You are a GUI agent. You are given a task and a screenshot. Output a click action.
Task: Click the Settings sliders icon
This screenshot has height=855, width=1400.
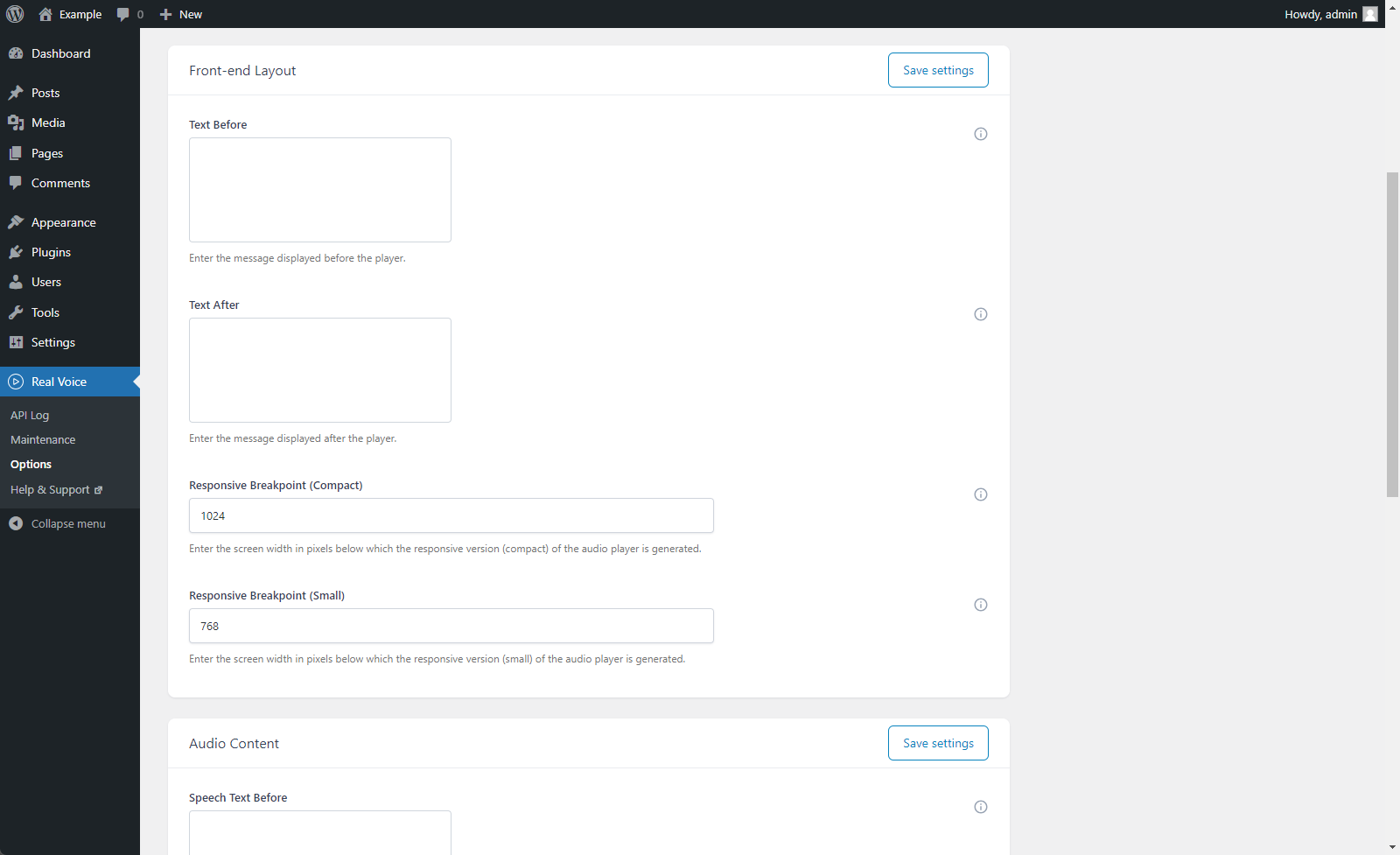[x=16, y=342]
